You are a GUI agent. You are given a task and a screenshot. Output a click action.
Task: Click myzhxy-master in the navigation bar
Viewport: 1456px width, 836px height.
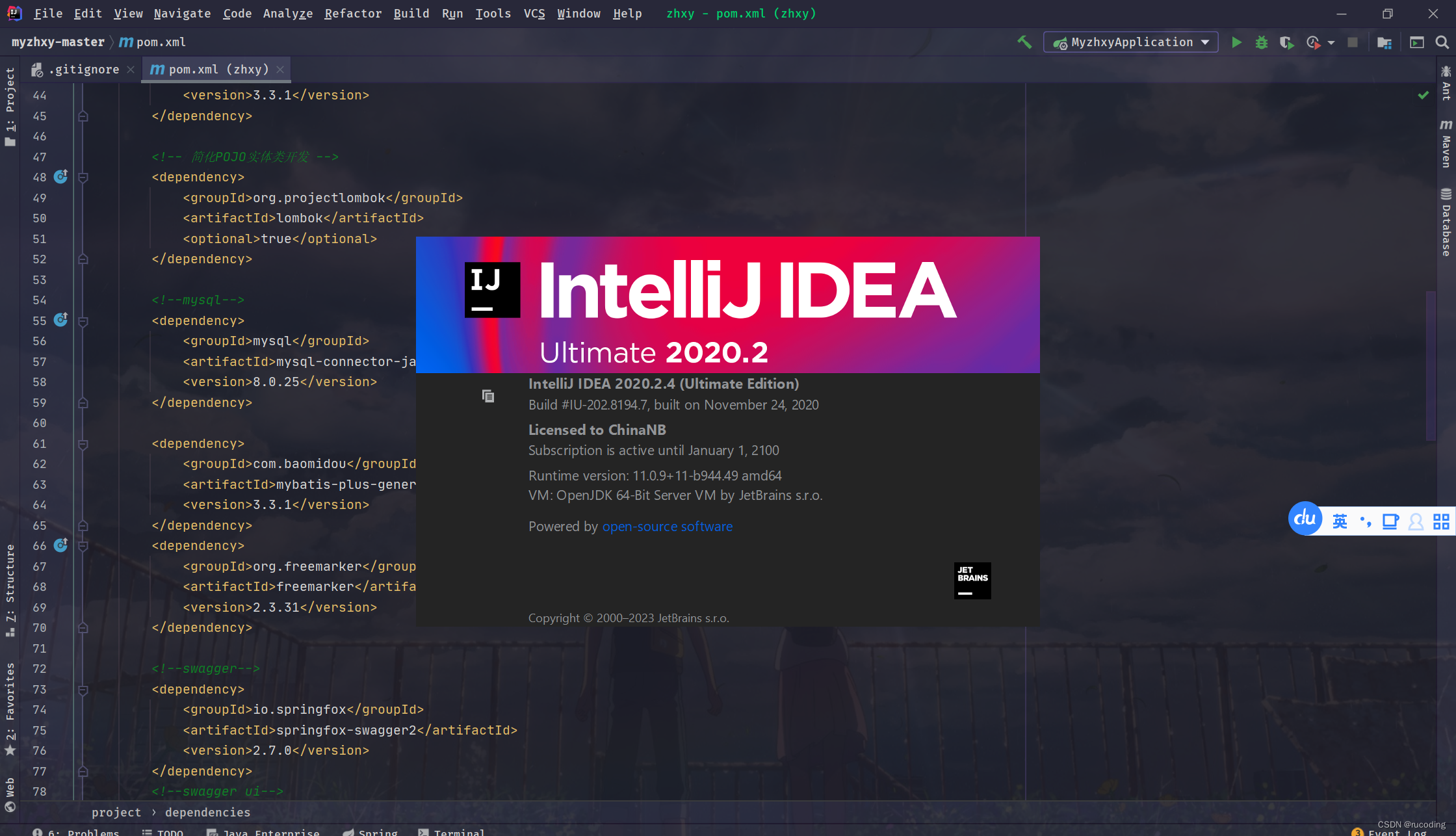point(58,42)
